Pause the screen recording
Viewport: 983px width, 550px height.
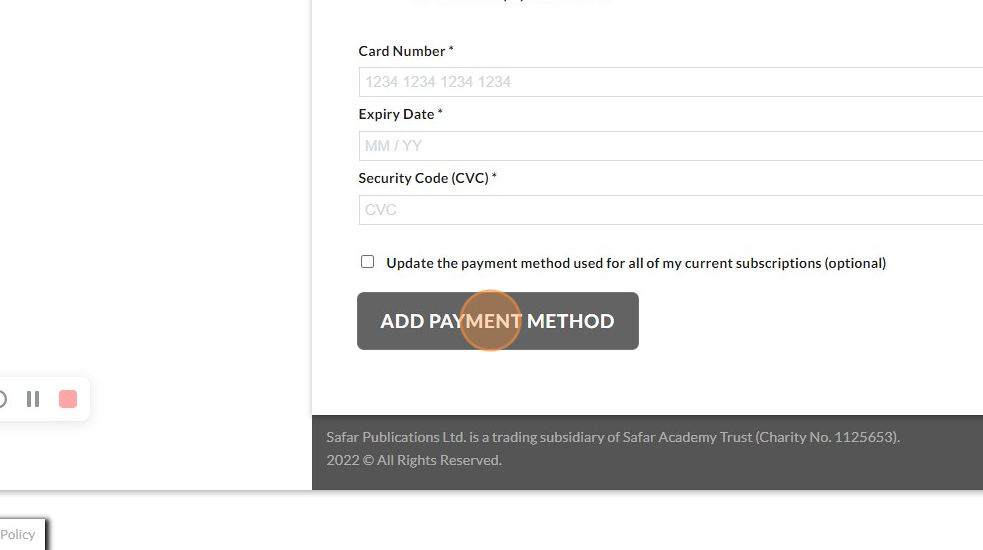point(33,399)
